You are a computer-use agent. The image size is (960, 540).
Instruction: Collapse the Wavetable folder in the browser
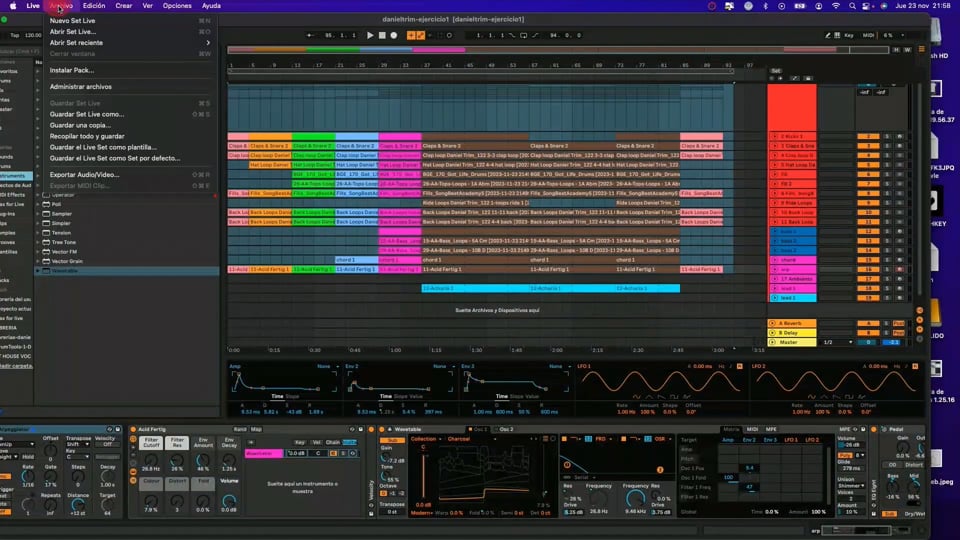(x=38, y=271)
